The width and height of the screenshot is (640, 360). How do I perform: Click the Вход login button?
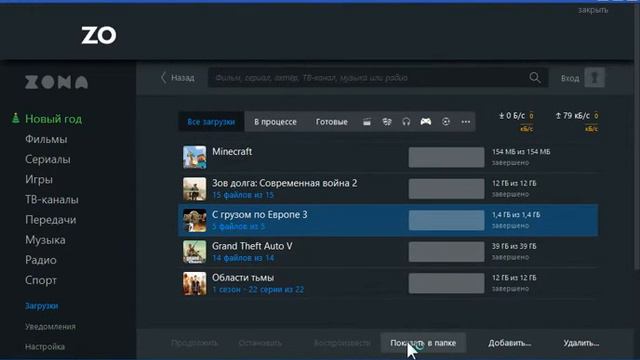coord(570,78)
